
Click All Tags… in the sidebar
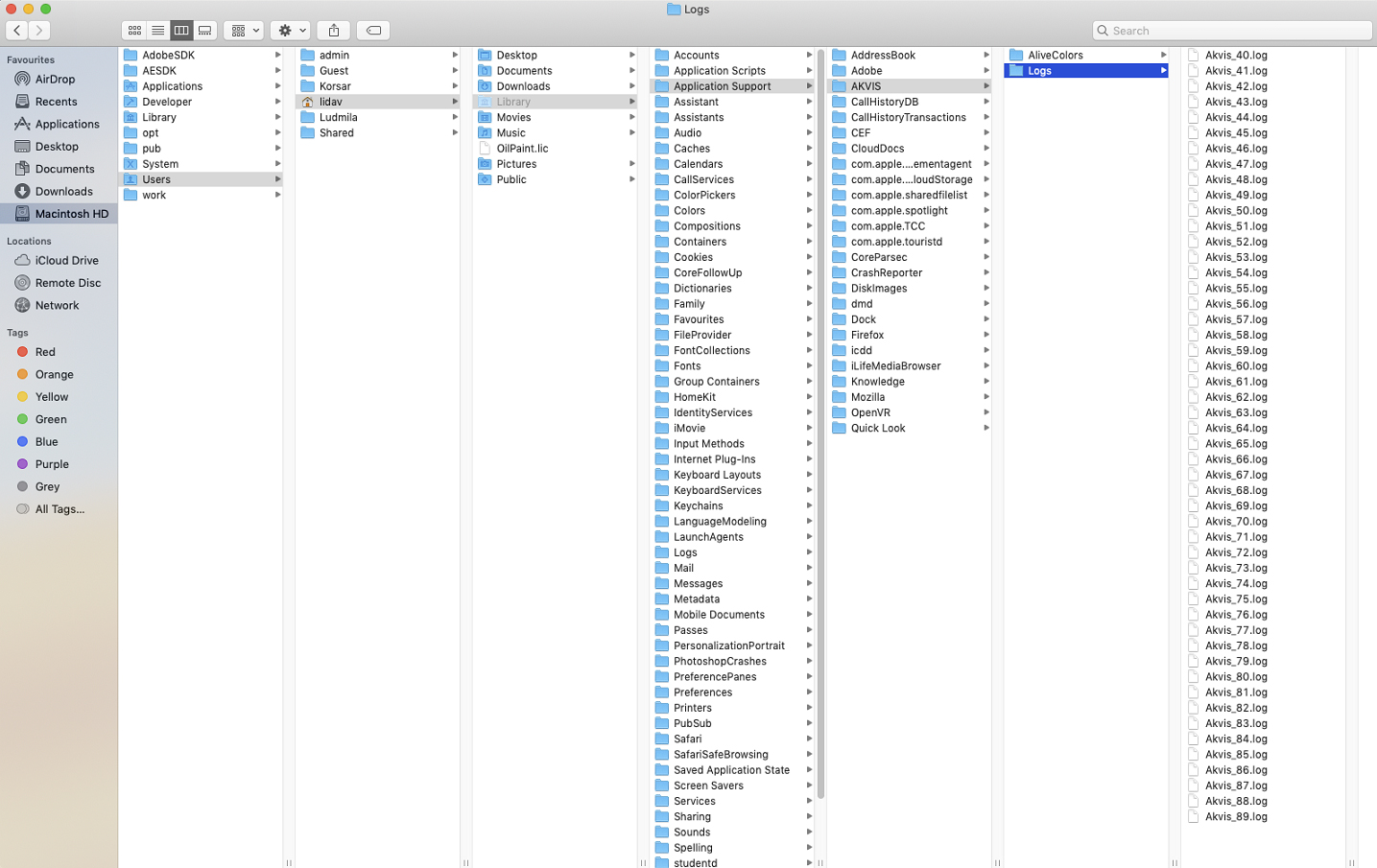[59, 509]
